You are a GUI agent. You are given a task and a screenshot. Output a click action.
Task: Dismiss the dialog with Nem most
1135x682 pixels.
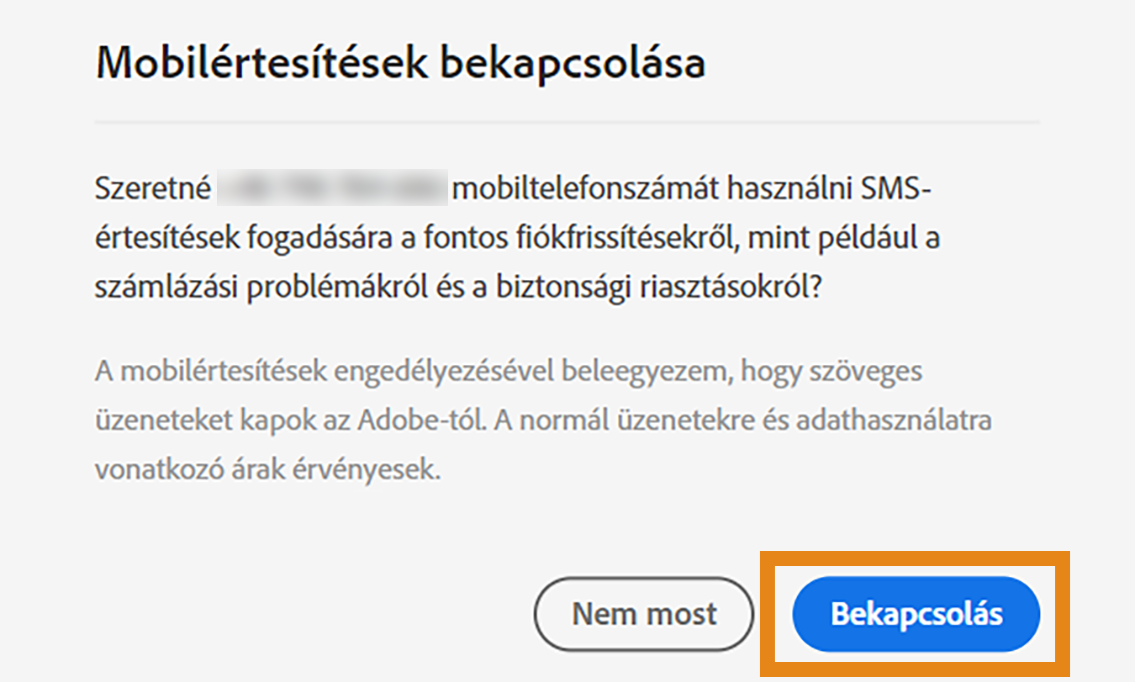[644, 614]
